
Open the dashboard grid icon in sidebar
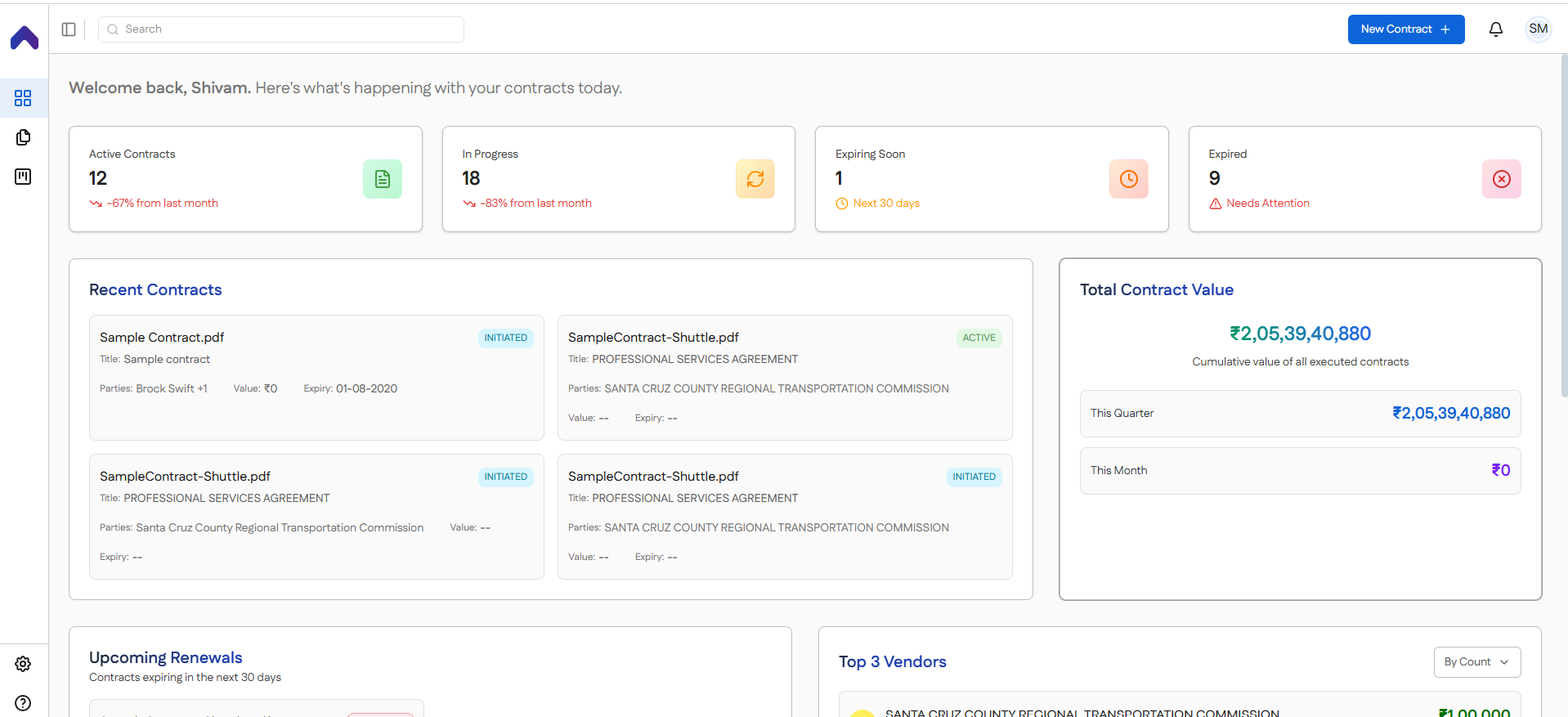pyautogui.click(x=23, y=98)
